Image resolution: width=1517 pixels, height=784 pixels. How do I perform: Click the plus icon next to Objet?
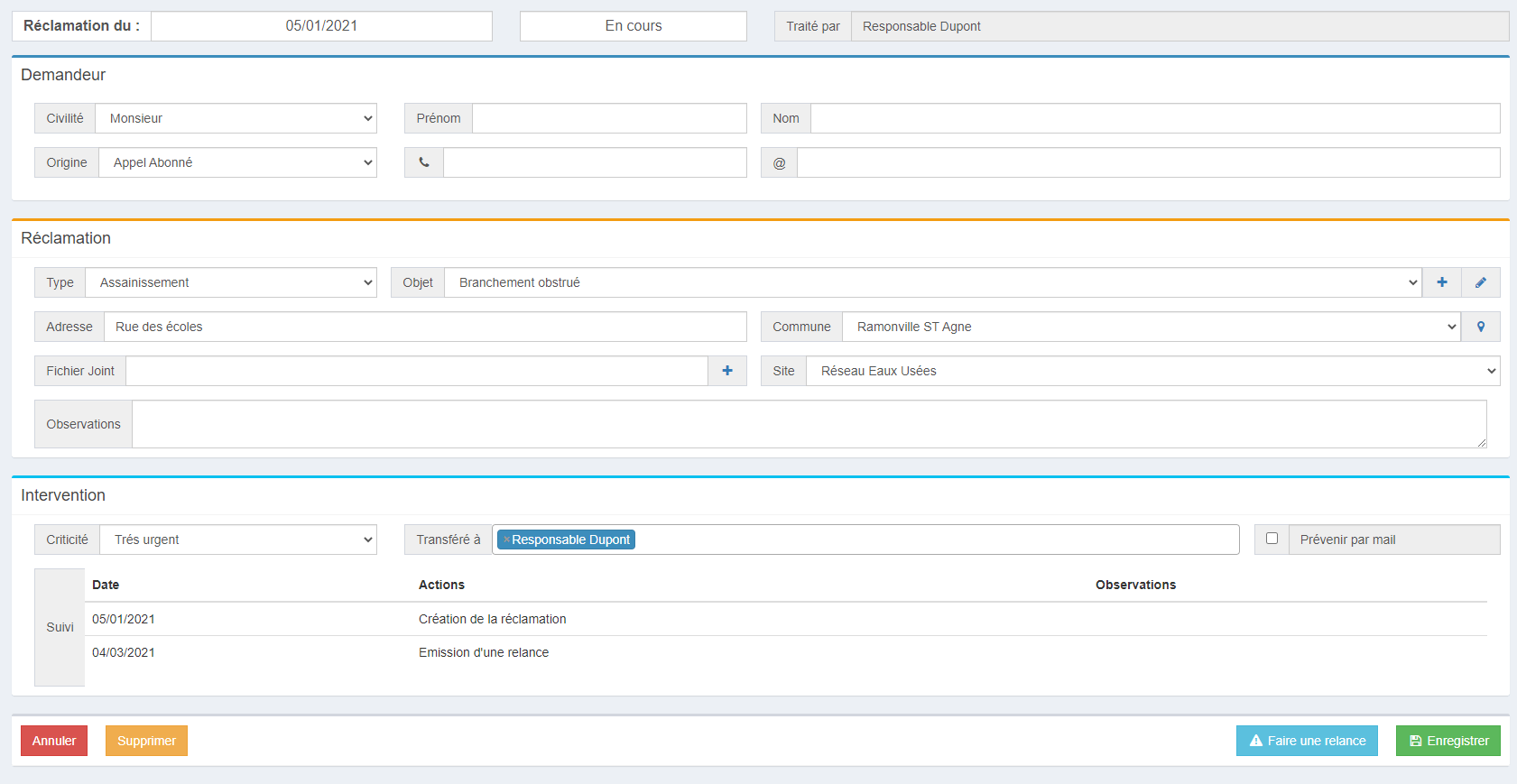tap(1442, 282)
